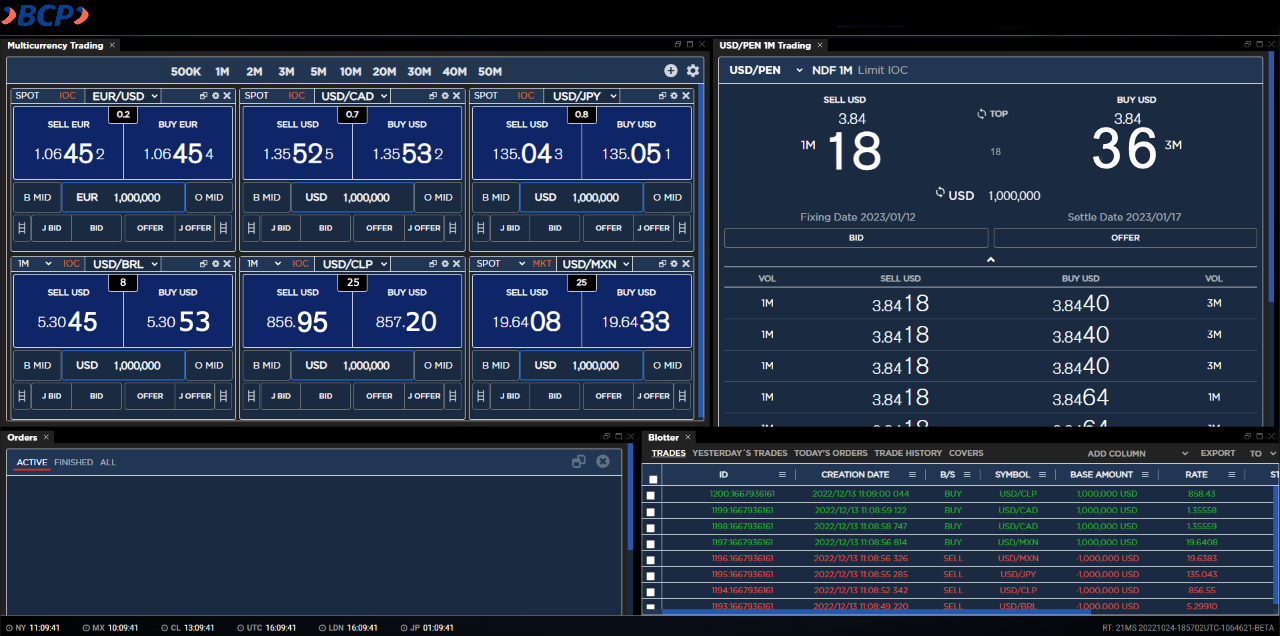Open the Multicurrency Trading settings gear

692,71
